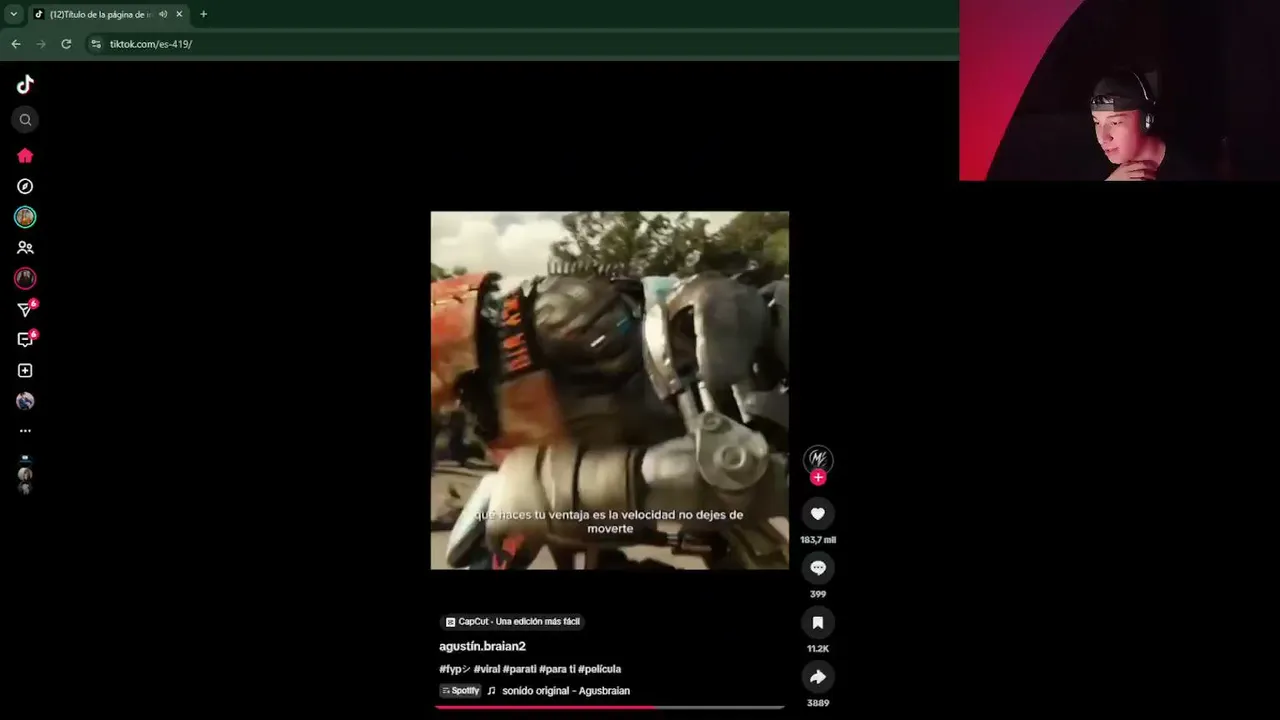Open the paper-plane messages icon with badge

(26, 309)
